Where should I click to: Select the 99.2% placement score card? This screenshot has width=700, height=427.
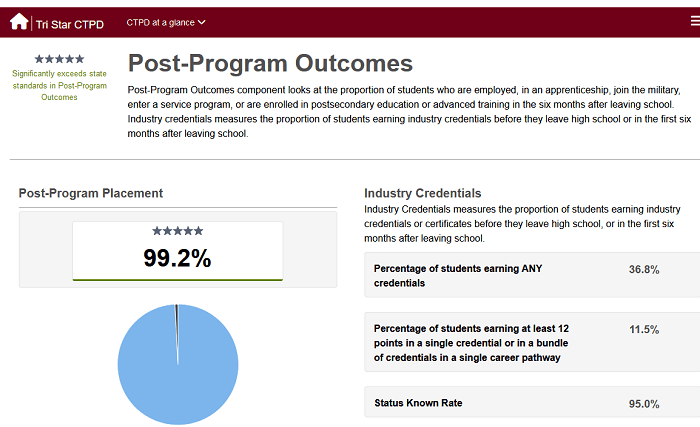[177, 251]
